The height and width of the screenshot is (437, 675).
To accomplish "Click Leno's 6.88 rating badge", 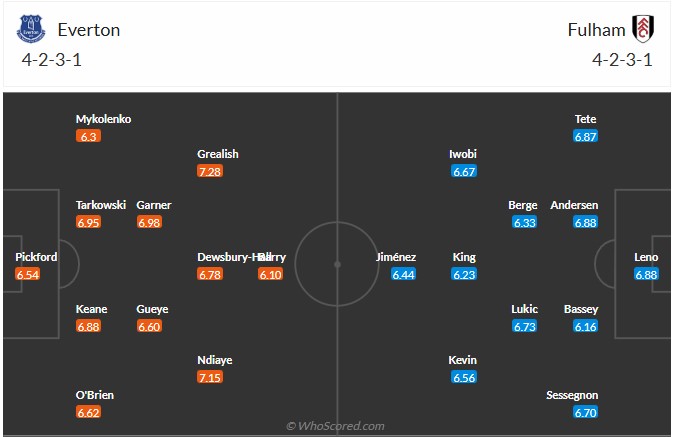I will 646,274.
